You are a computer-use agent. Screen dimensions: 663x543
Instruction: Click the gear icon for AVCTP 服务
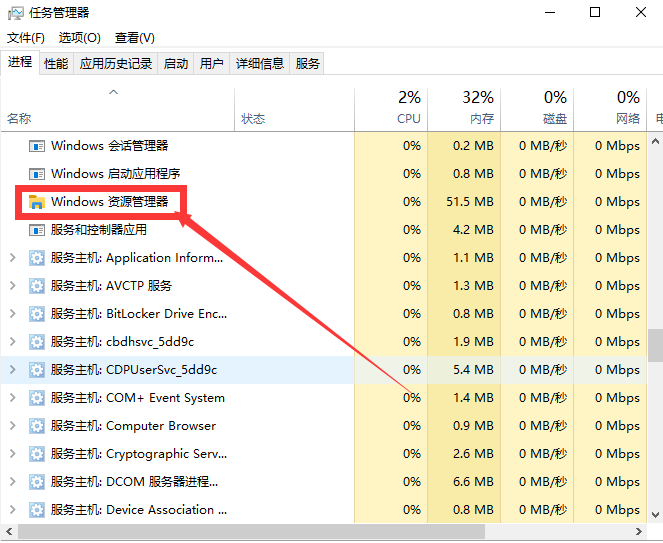coord(37,286)
